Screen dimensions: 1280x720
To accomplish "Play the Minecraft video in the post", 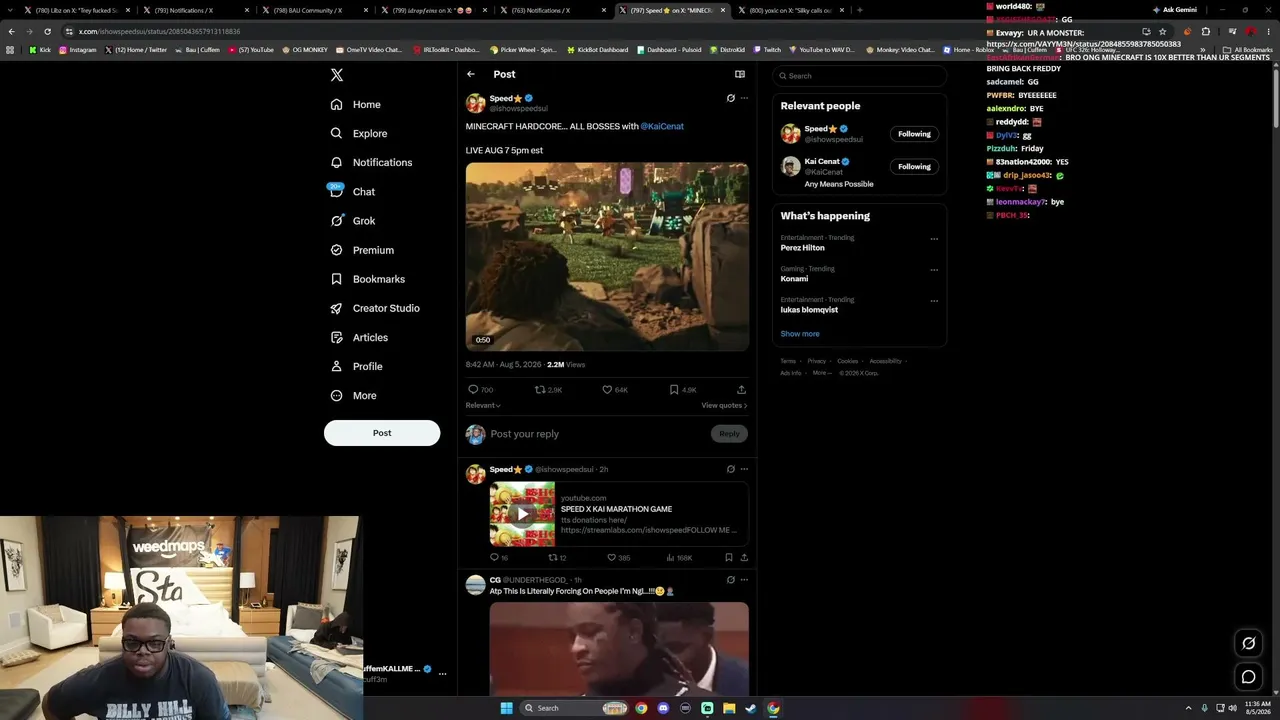I will [607, 257].
